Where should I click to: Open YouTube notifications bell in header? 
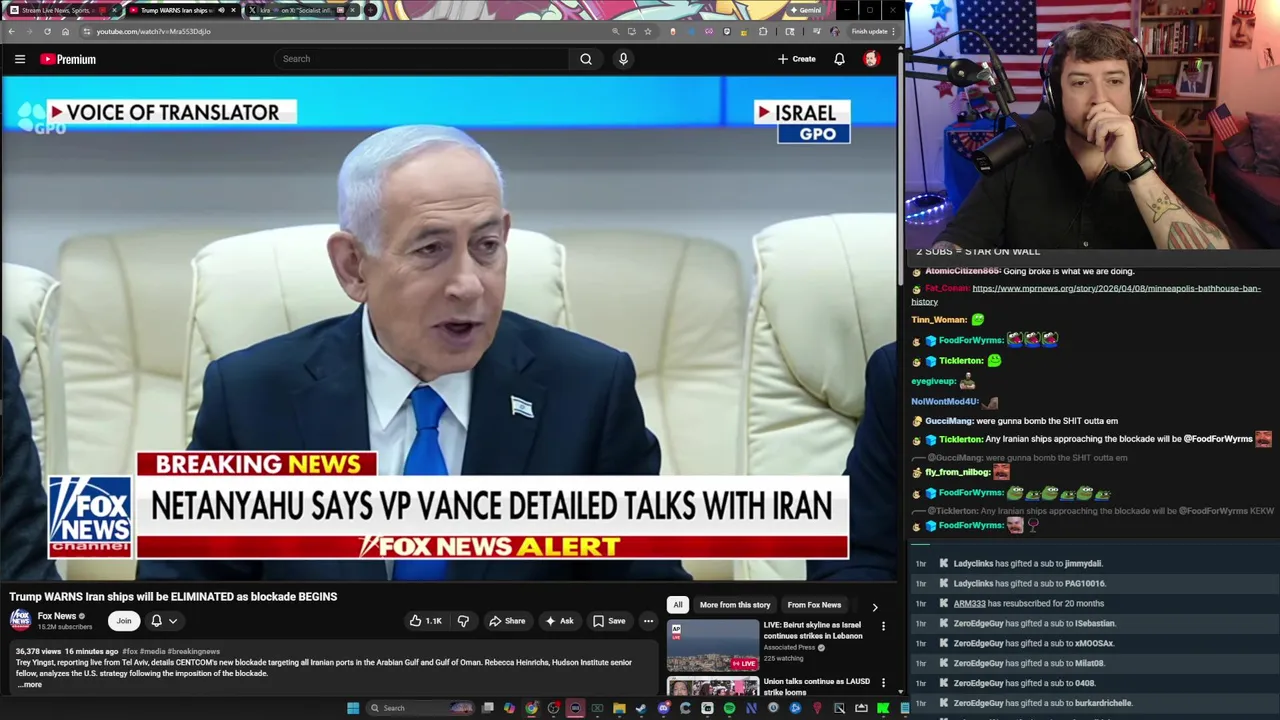coord(839,59)
